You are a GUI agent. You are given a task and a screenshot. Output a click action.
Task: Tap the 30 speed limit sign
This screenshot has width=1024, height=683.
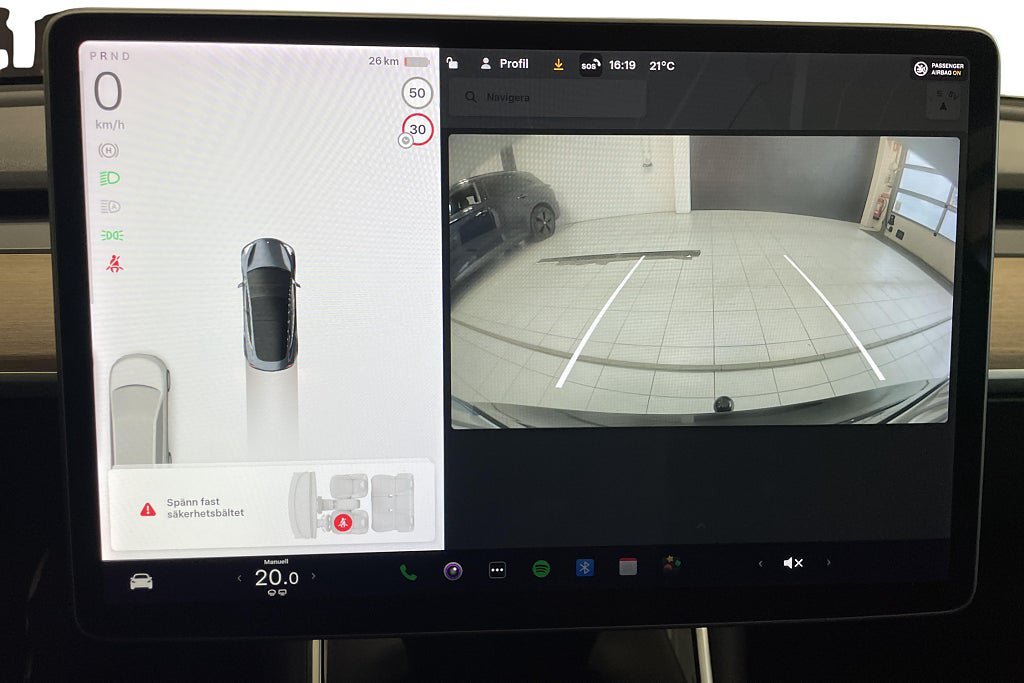pyautogui.click(x=417, y=129)
